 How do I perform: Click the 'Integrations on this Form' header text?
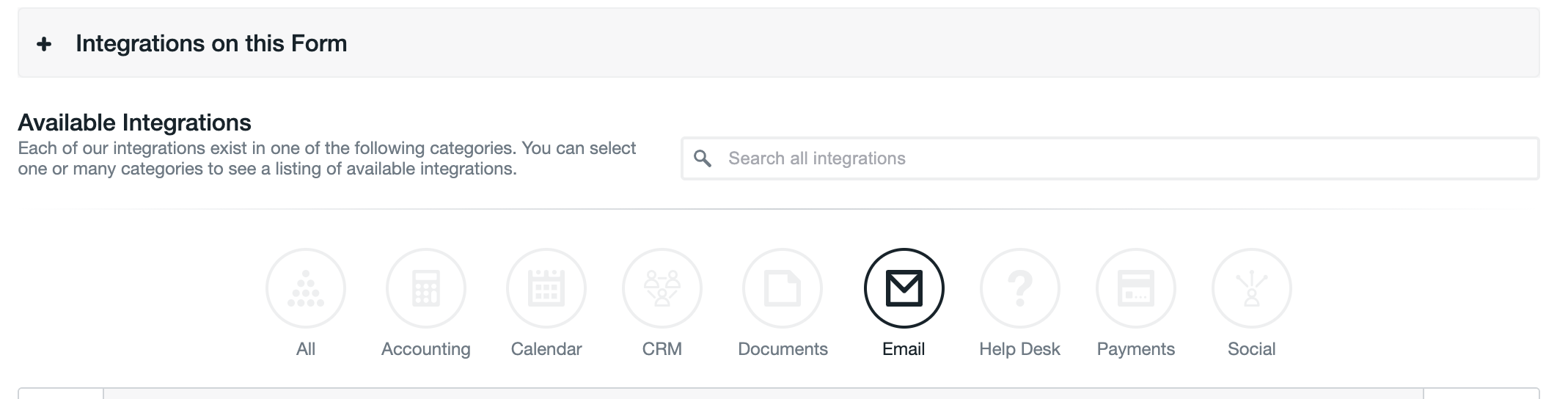(x=211, y=44)
